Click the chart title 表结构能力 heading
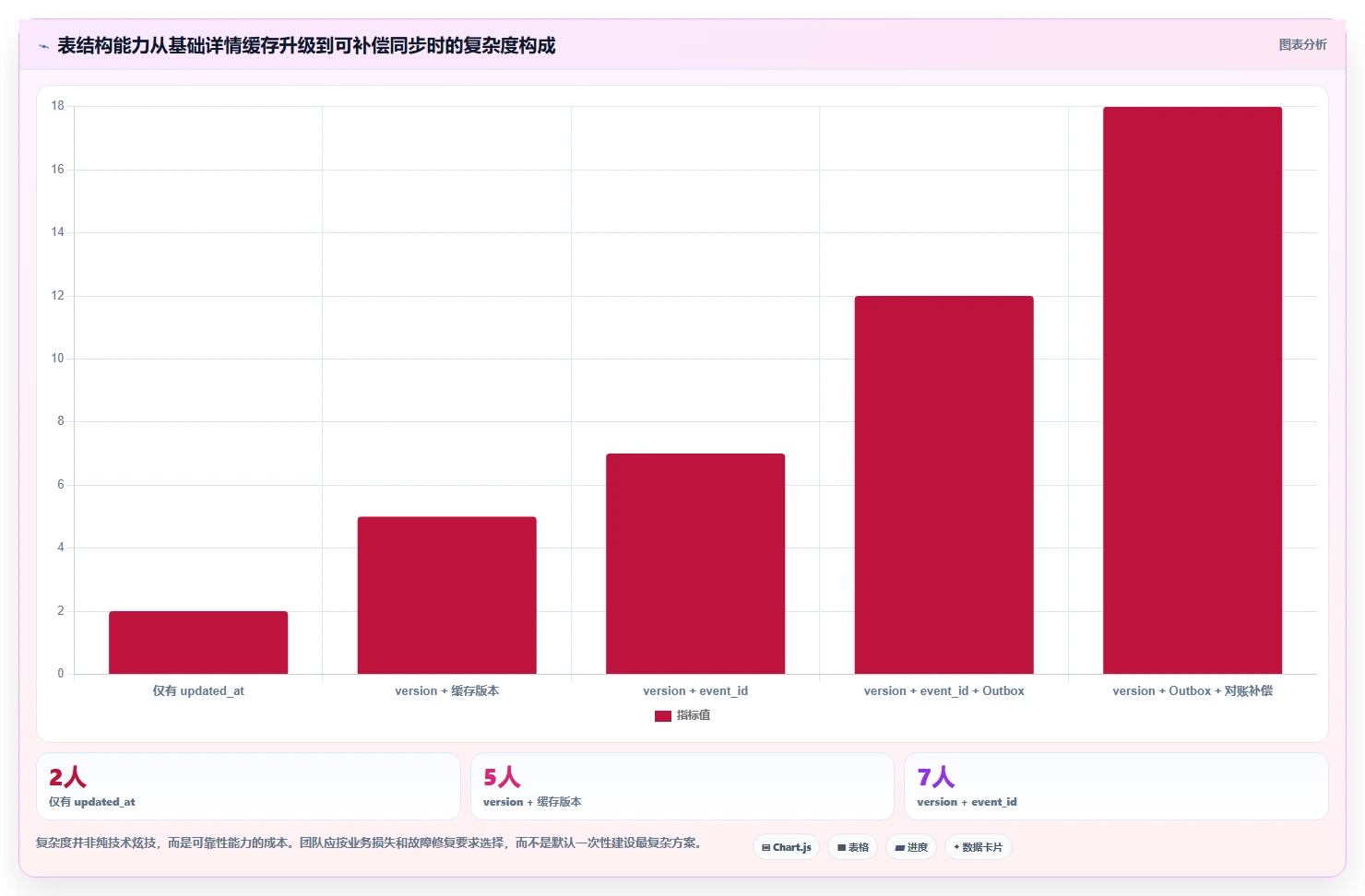The image size is (1365, 896). click(x=306, y=45)
